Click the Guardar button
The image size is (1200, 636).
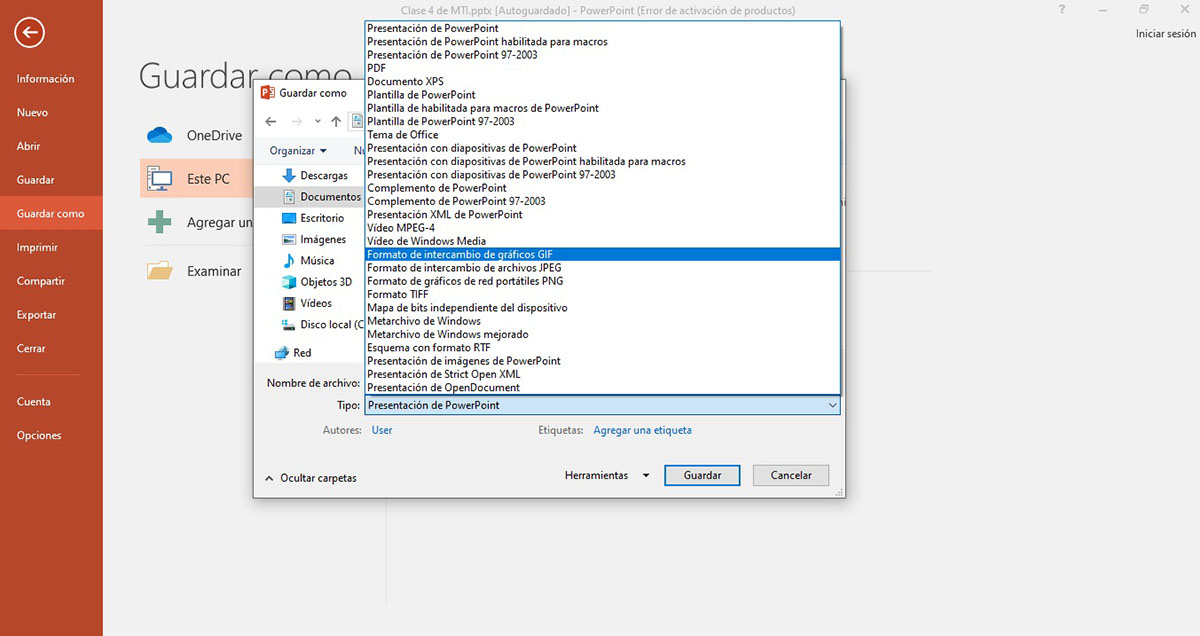pyautogui.click(x=702, y=475)
